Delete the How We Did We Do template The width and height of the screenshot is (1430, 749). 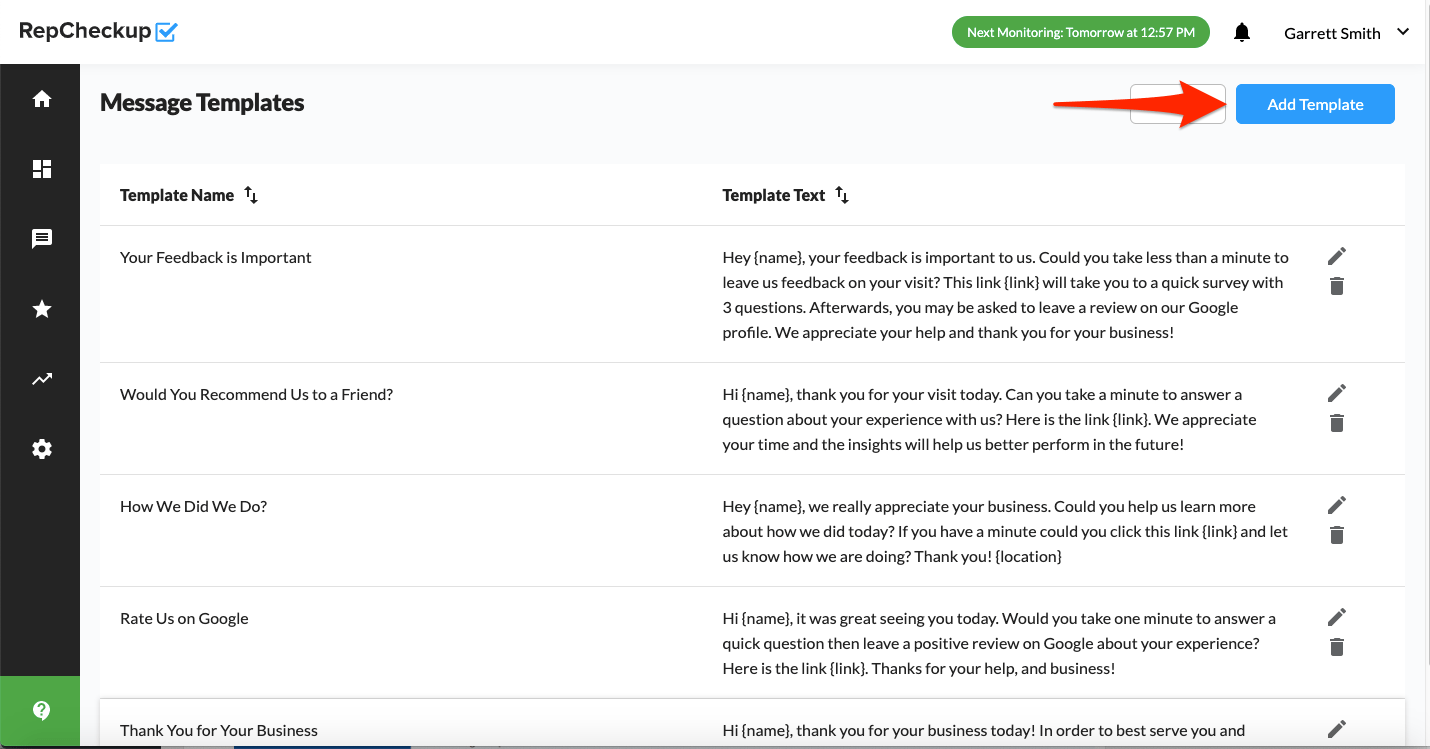tap(1337, 535)
